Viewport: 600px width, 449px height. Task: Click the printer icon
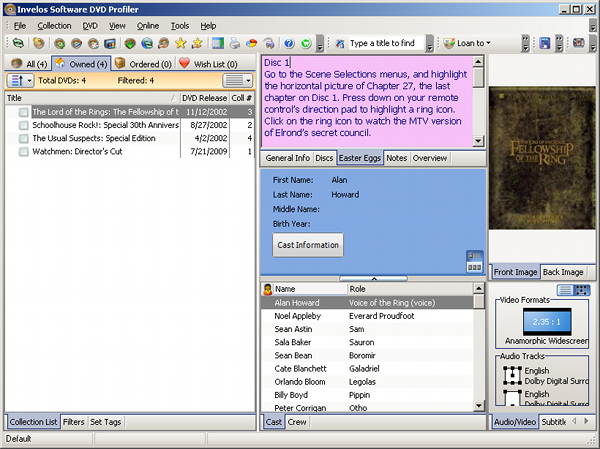coord(235,43)
